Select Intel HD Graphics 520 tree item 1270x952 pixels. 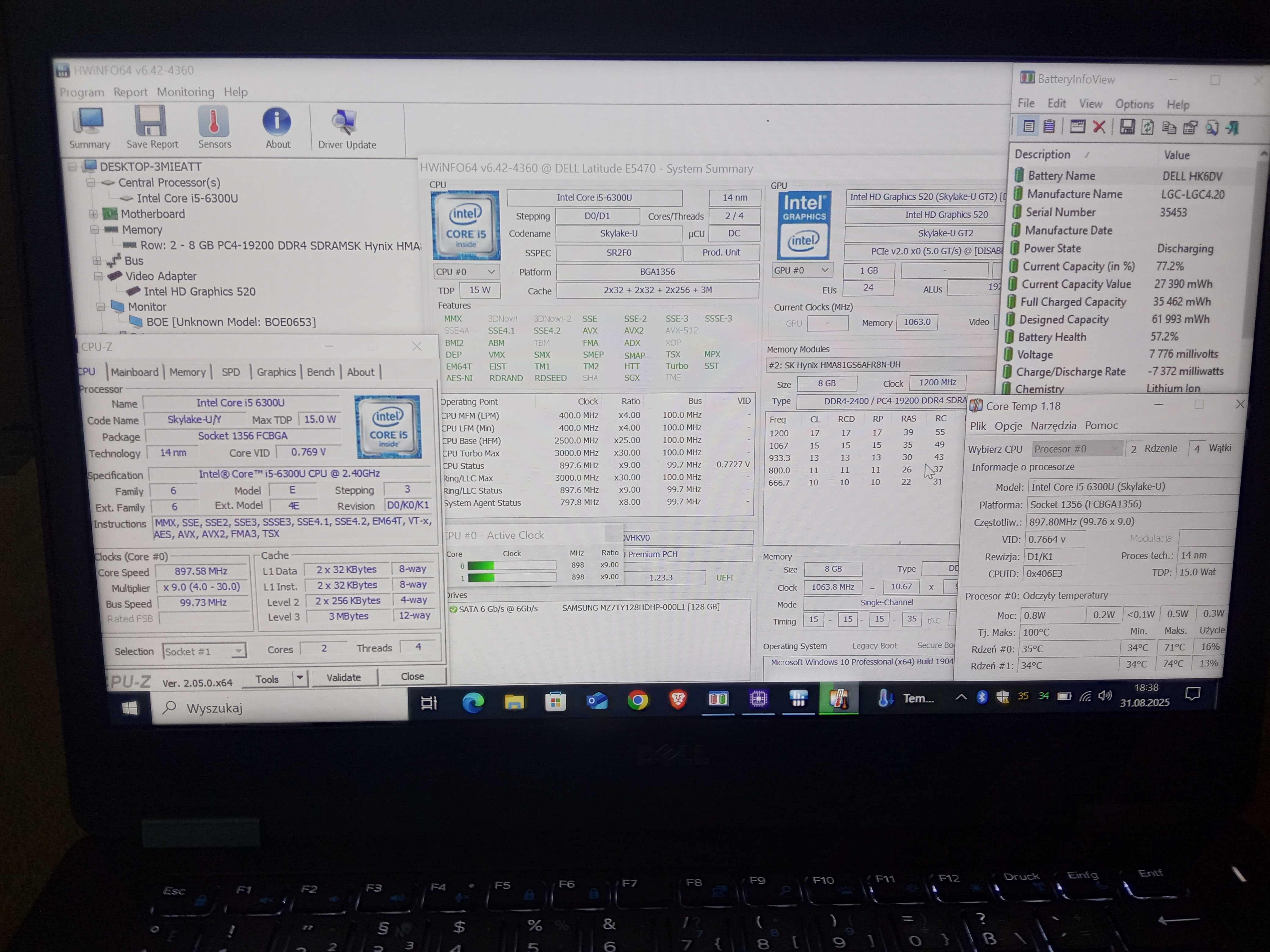(199, 291)
